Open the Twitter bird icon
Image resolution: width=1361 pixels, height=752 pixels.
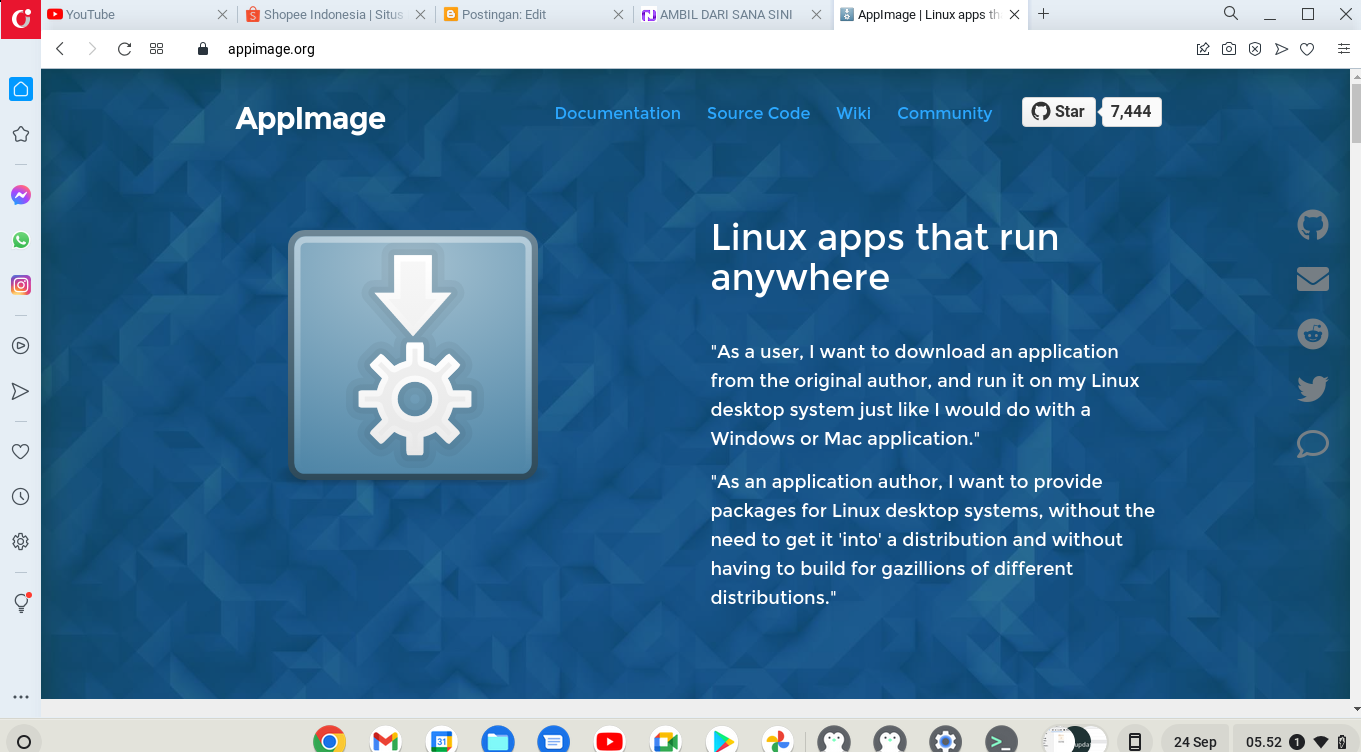(x=1313, y=388)
